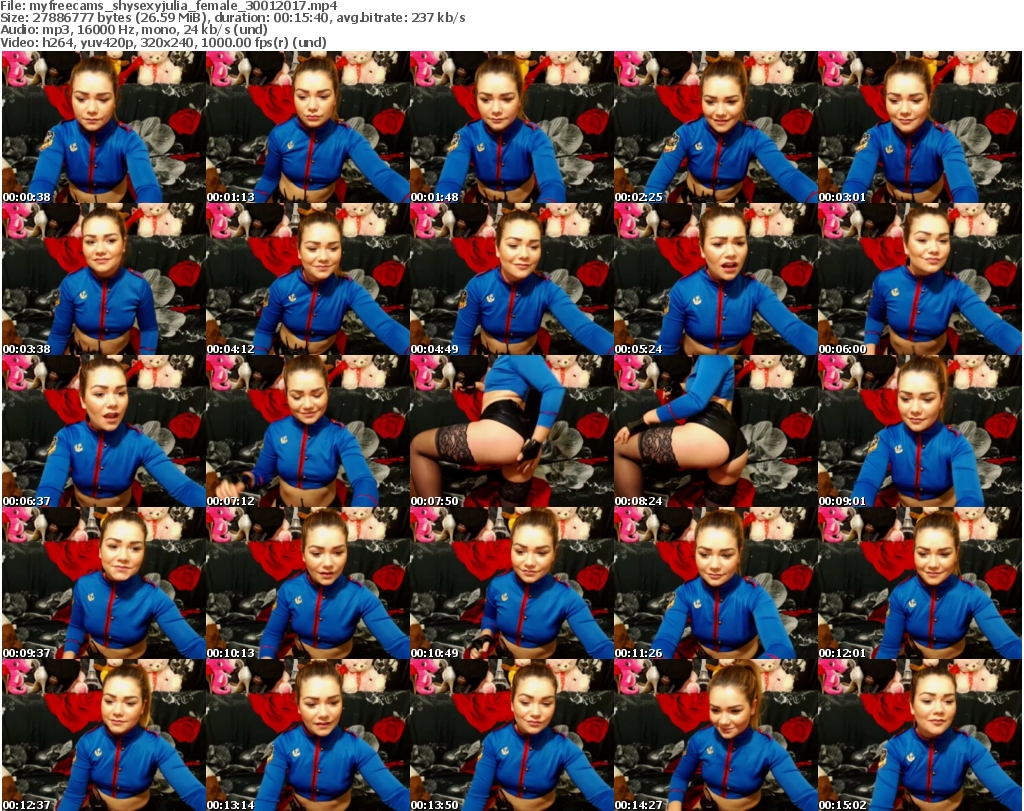Screen dimensions: 1024x811
Task: Select the thumbnail stamped 00:00:38
Action: pyautogui.click(x=103, y=127)
